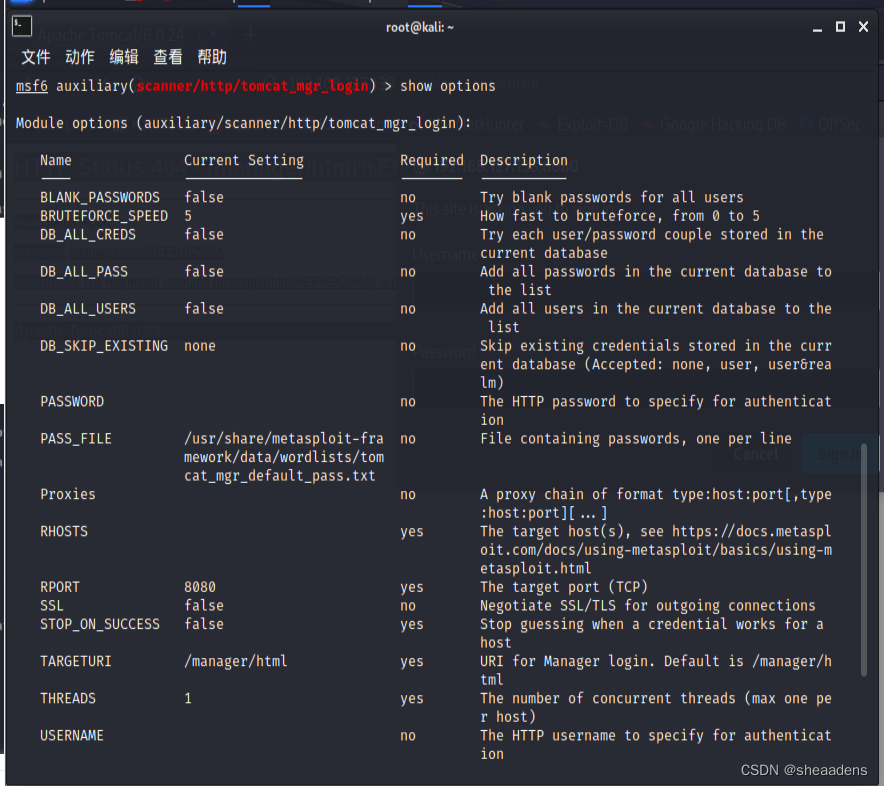Screen dimensions: 884x786
Task: Open the 帮助 menu of the terminal
Action: click(212, 57)
